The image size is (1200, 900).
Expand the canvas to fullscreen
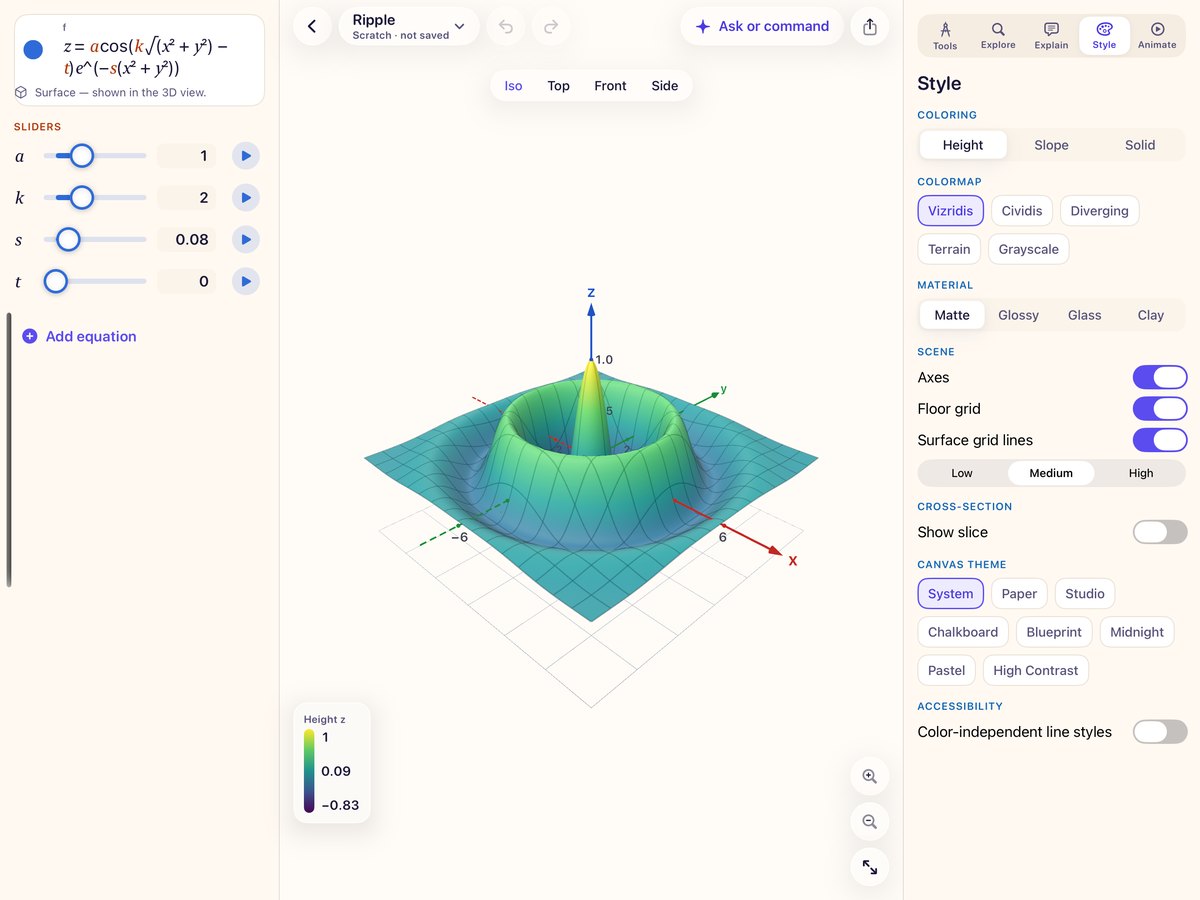[x=870, y=868]
